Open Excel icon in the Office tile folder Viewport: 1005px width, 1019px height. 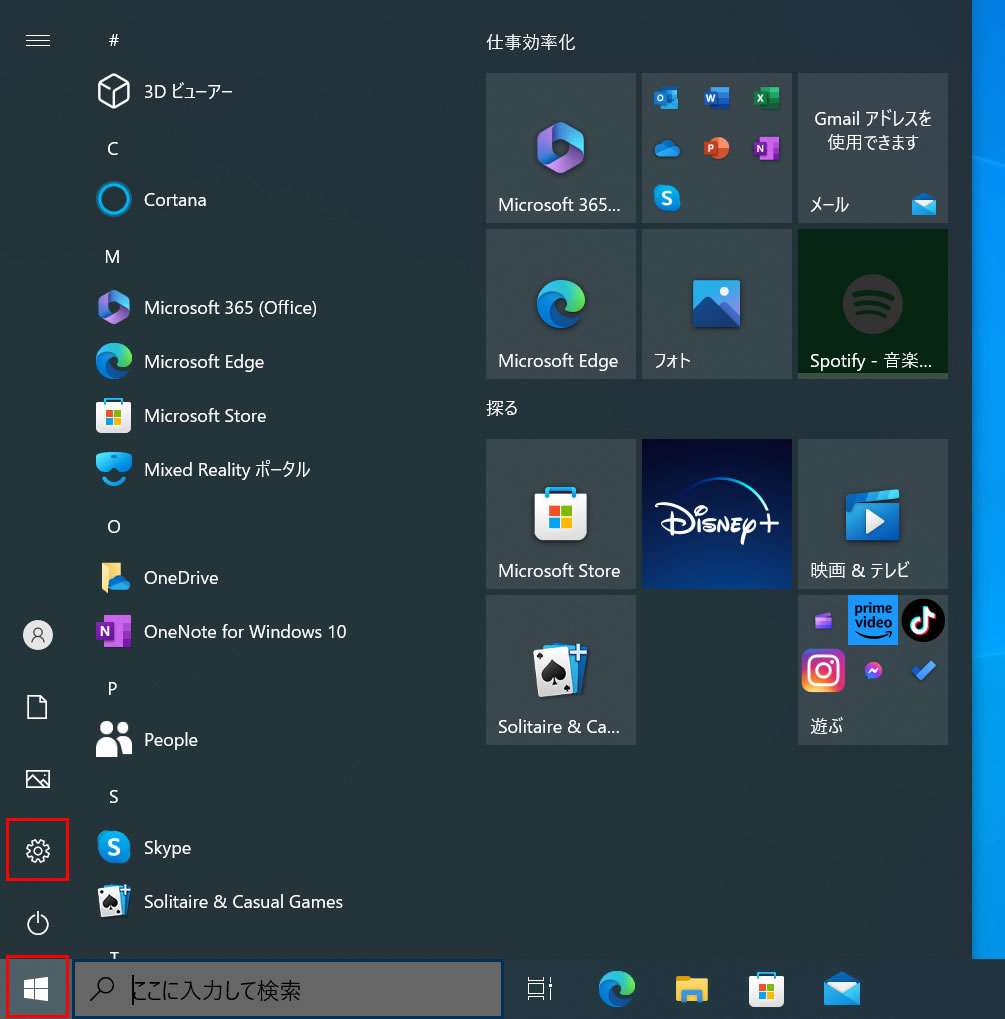766,98
